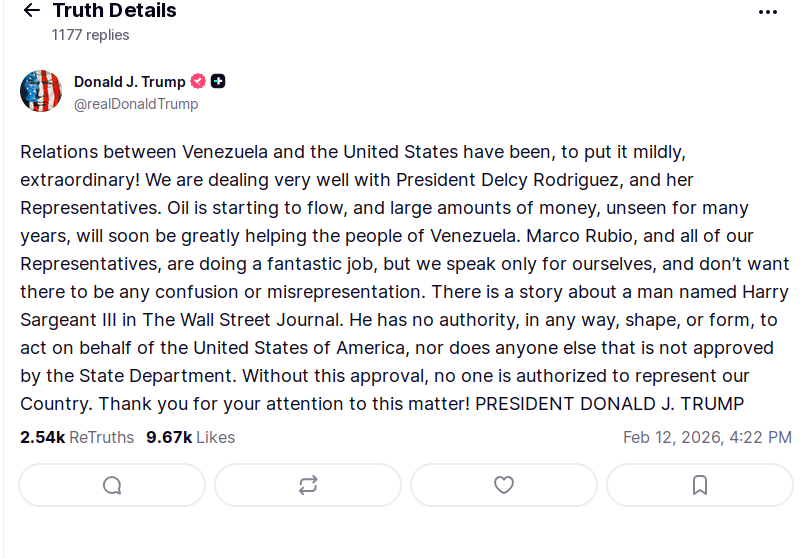
Task: Go back using the left arrow
Action: click(31, 11)
